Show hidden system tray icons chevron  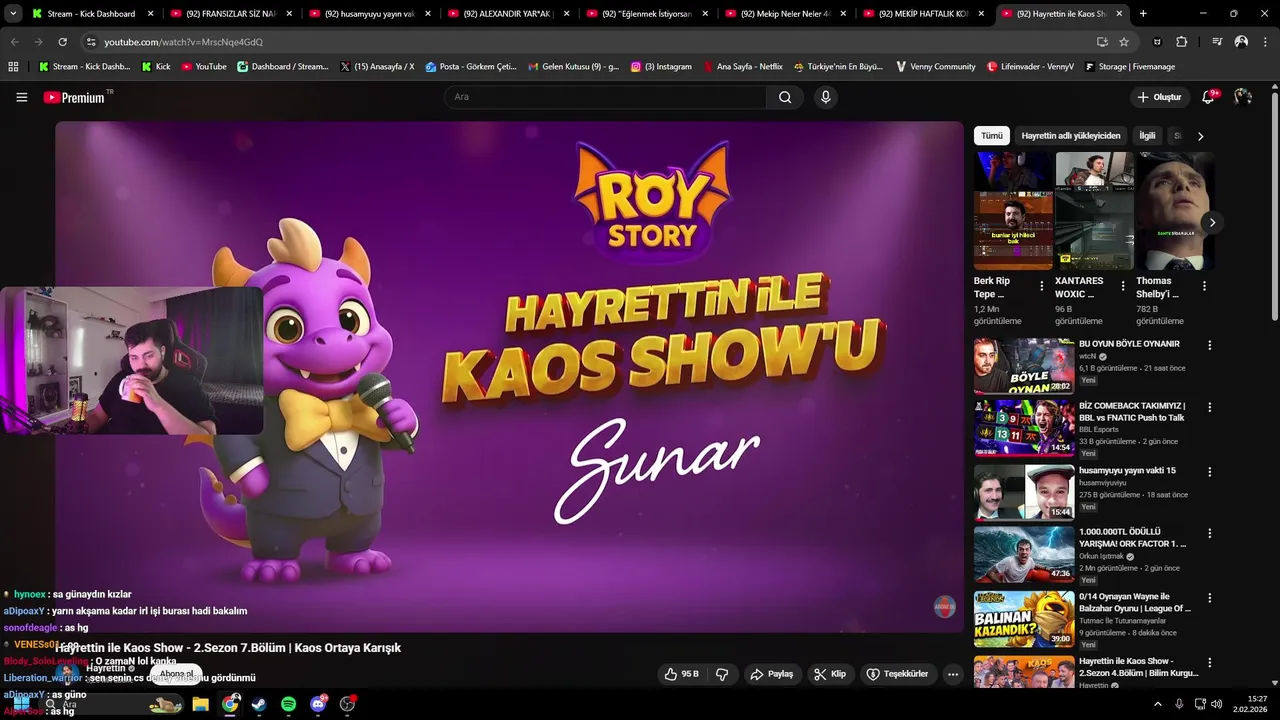pos(1158,704)
